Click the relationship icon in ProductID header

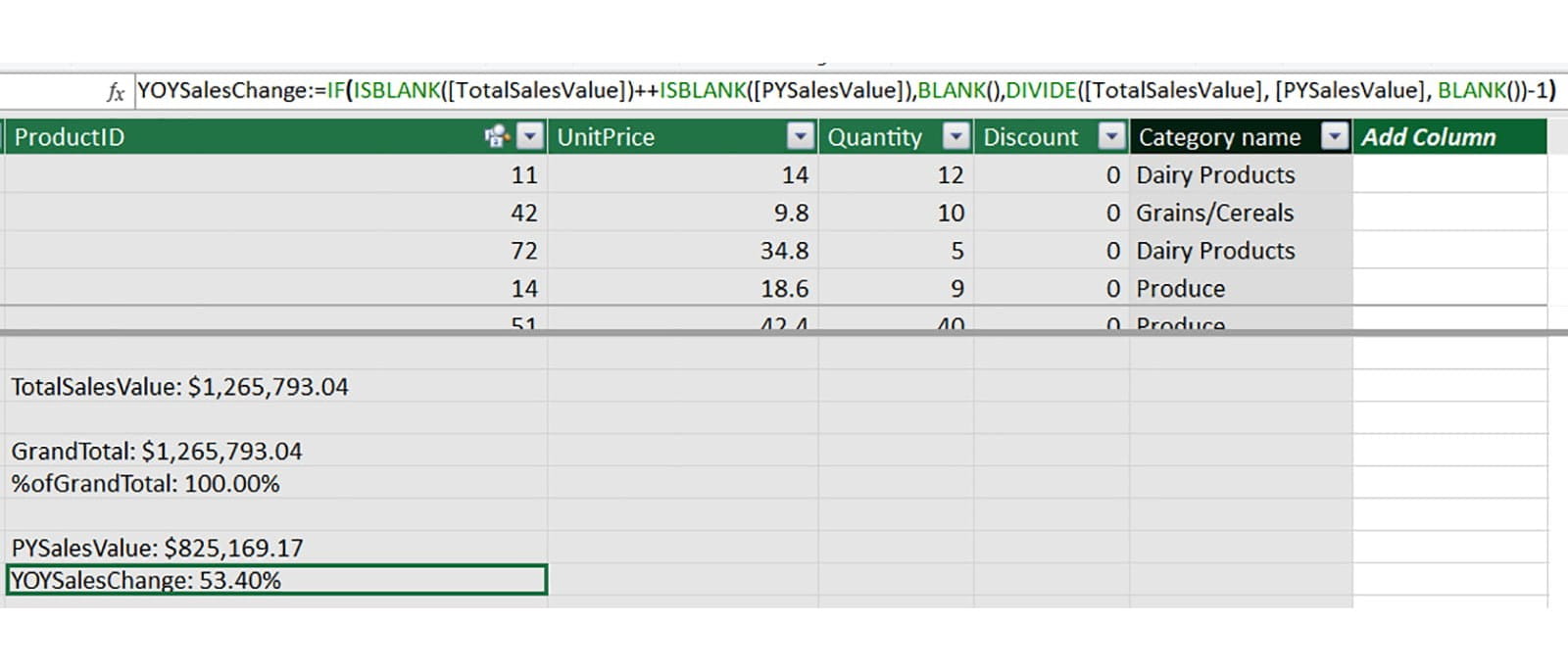(496, 137)
